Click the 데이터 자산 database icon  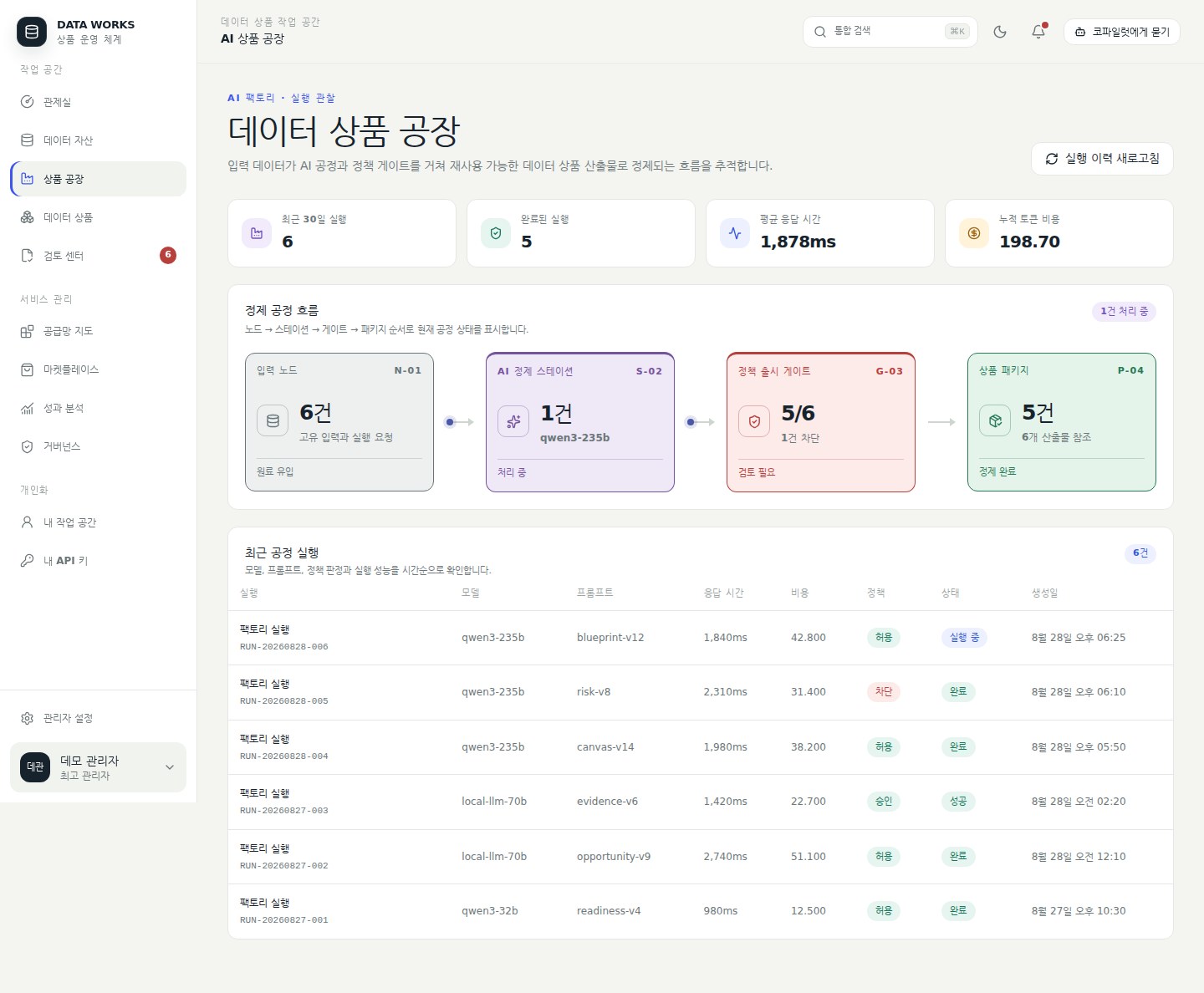pos(27,140)
